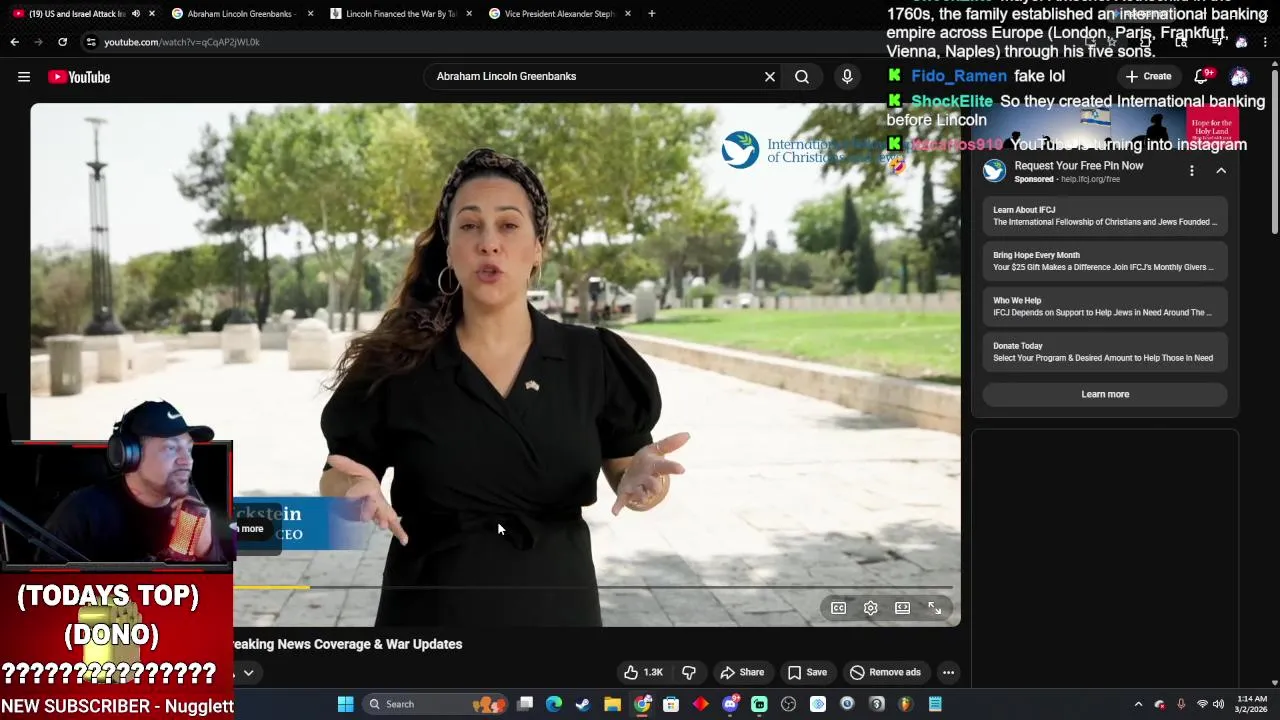Open Microsoft Store from taskbar
Image resolution: width=1280 pixels, height=720 pixels.
[x=671, y=704]
